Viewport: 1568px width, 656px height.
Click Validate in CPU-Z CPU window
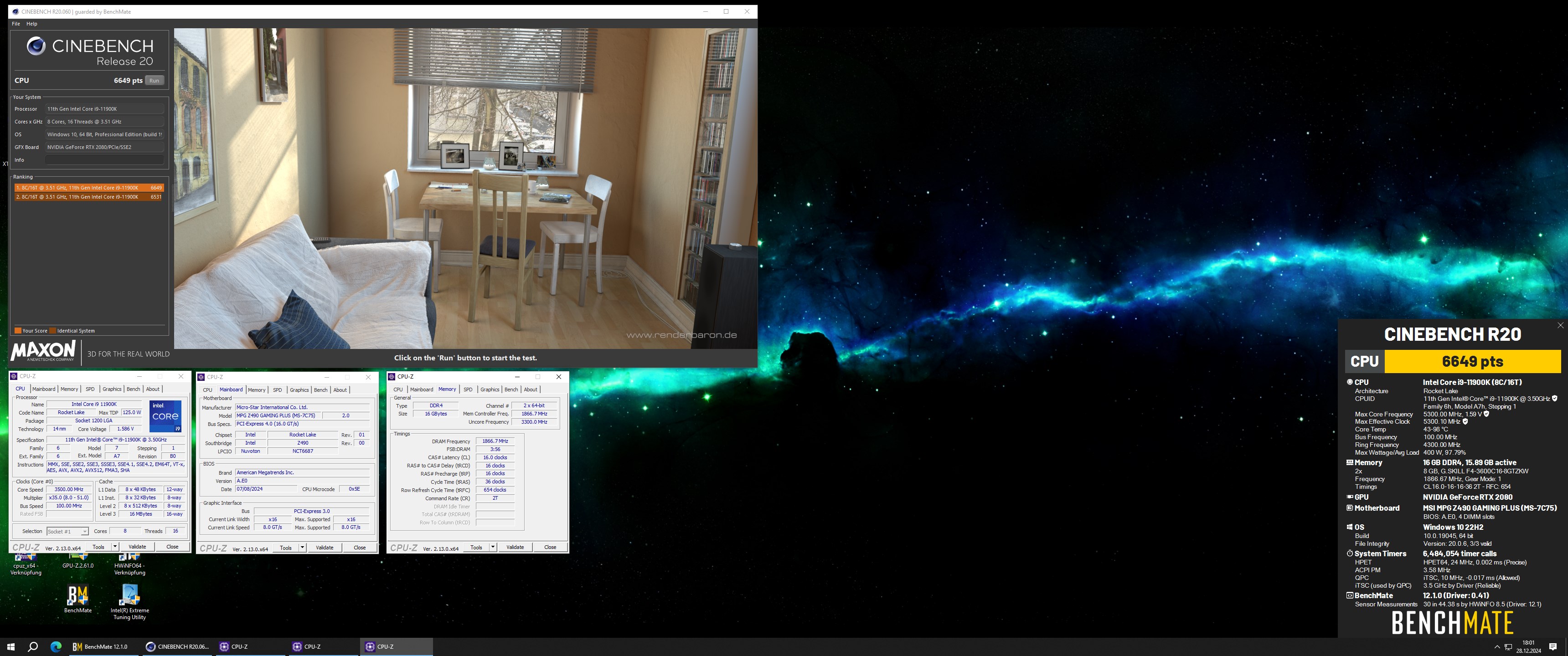point(137,547)
